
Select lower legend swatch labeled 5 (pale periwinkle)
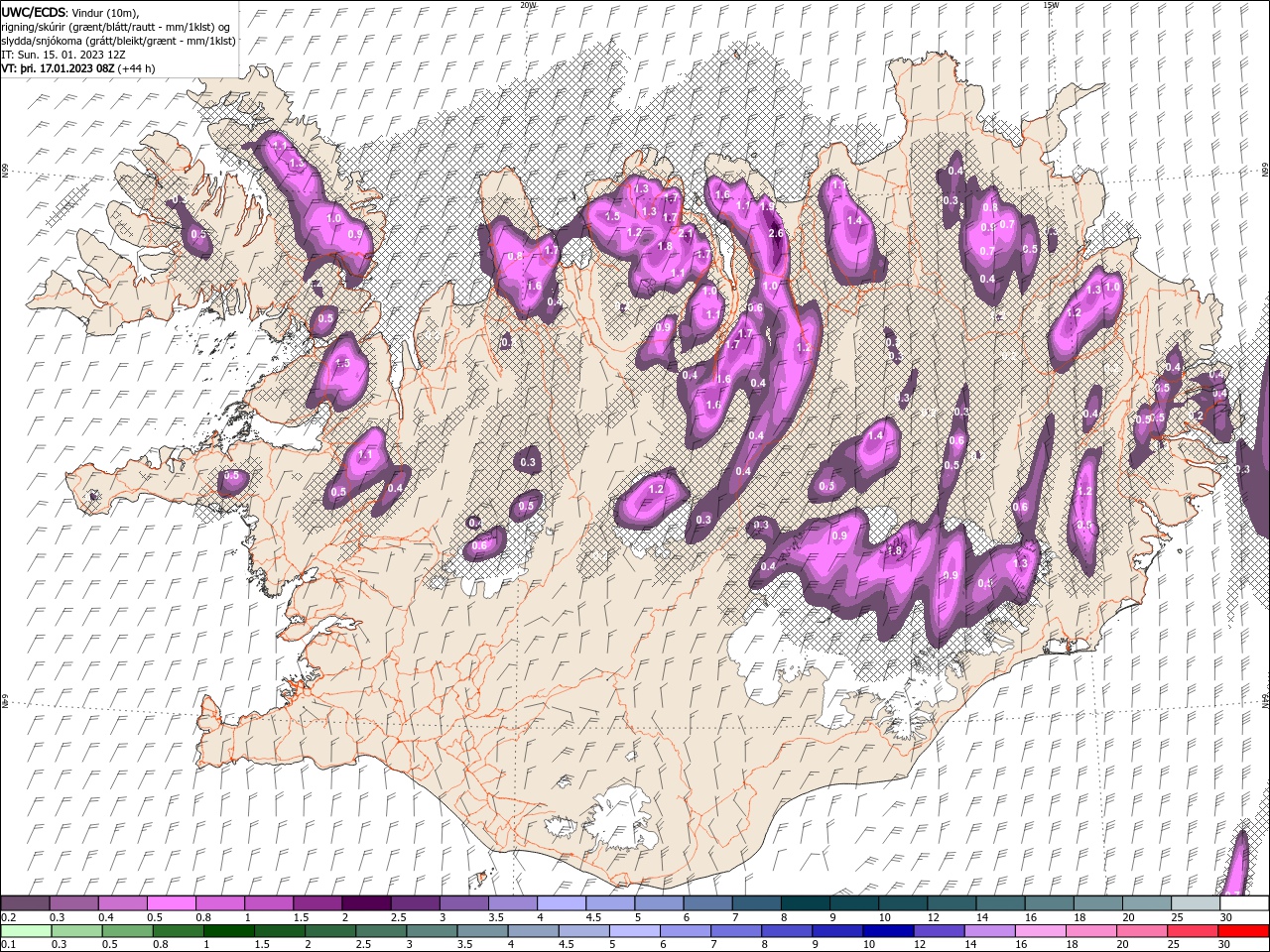(634, 931)
